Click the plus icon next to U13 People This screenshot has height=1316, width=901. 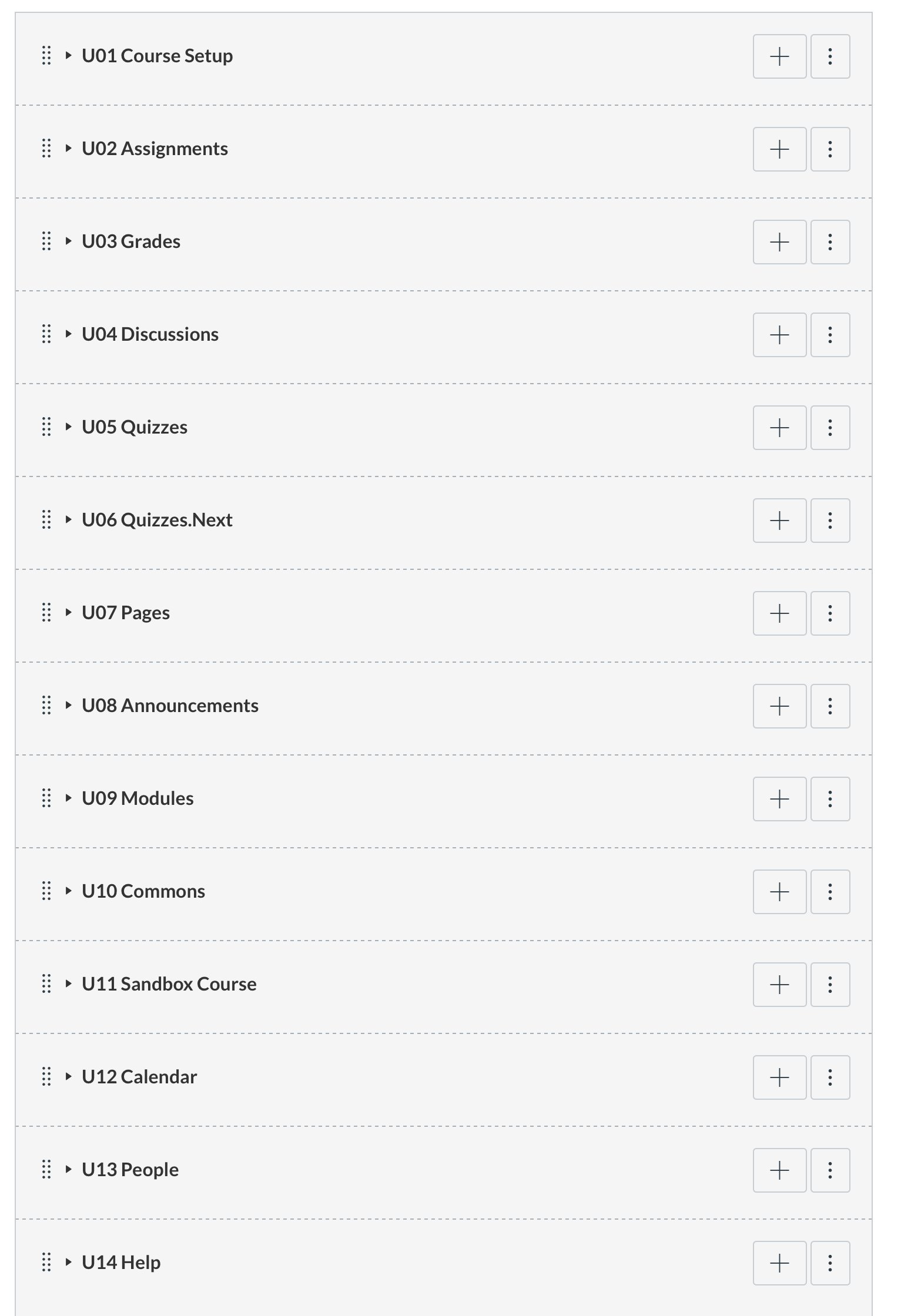click(x=779, y=1170)
